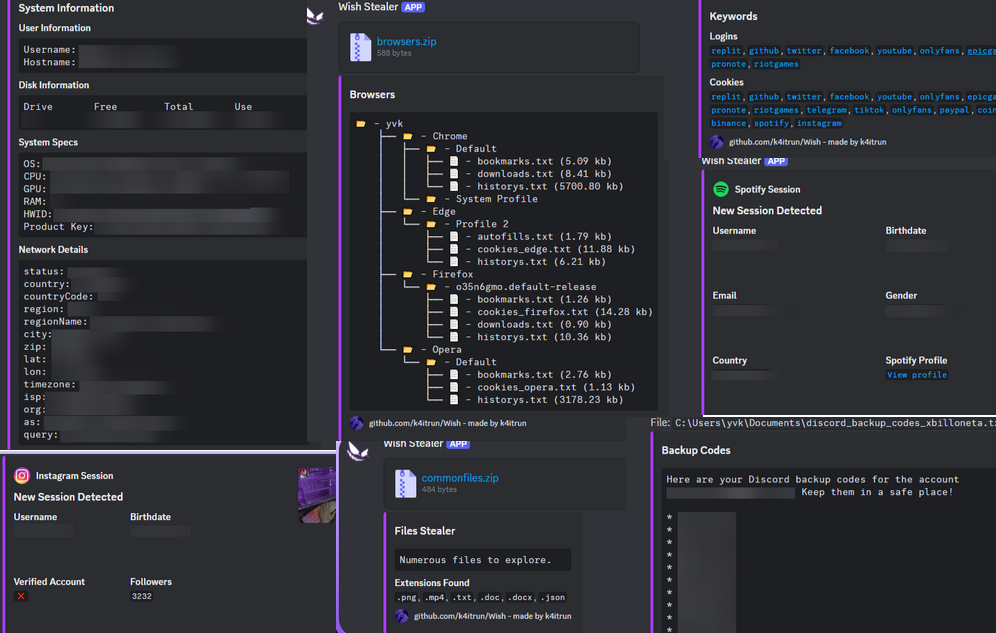
Task: Click the discord_backup_codes file path text
Action: (835, 423)
